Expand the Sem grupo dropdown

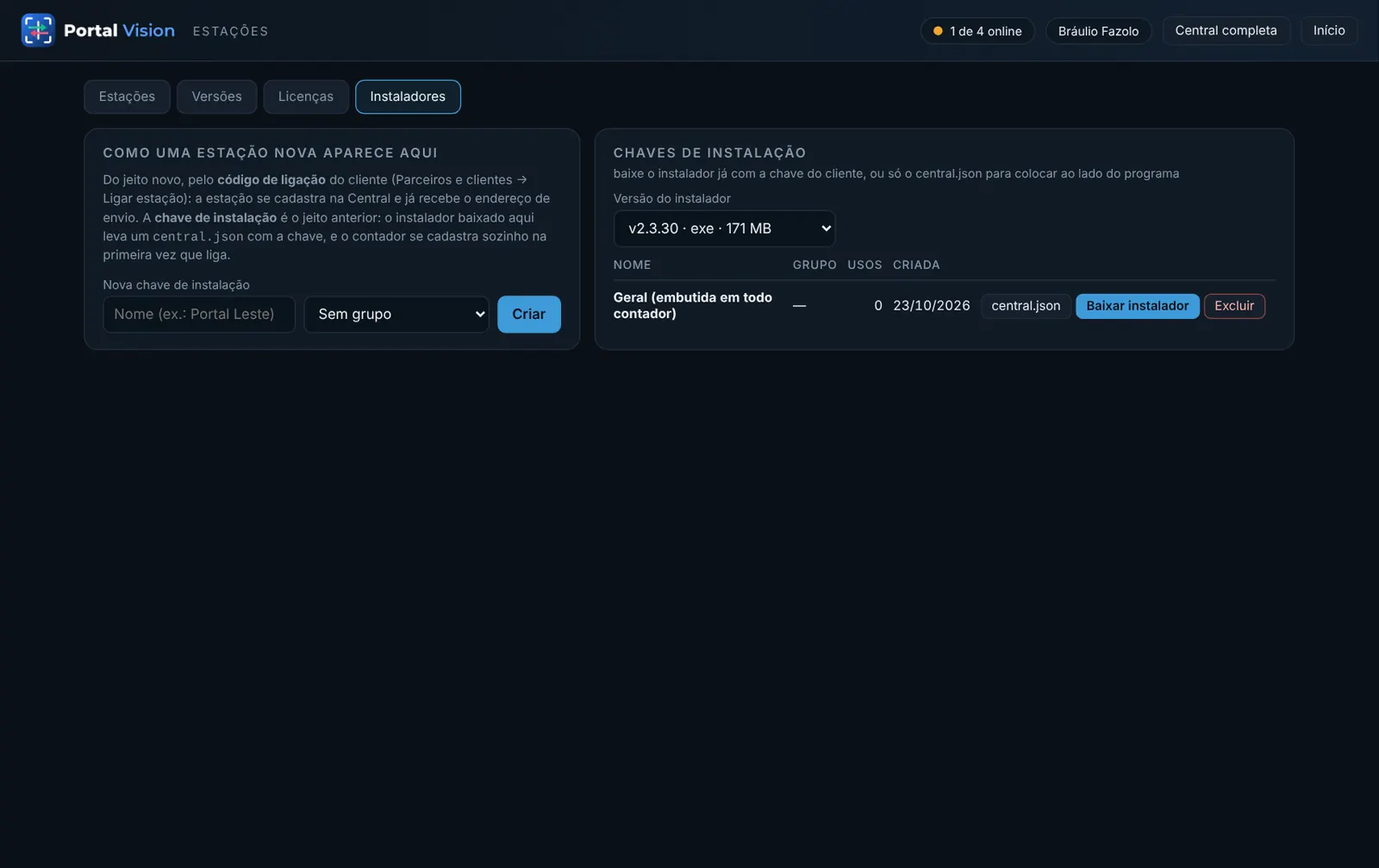pyautogui.click(x=396, y=315)
